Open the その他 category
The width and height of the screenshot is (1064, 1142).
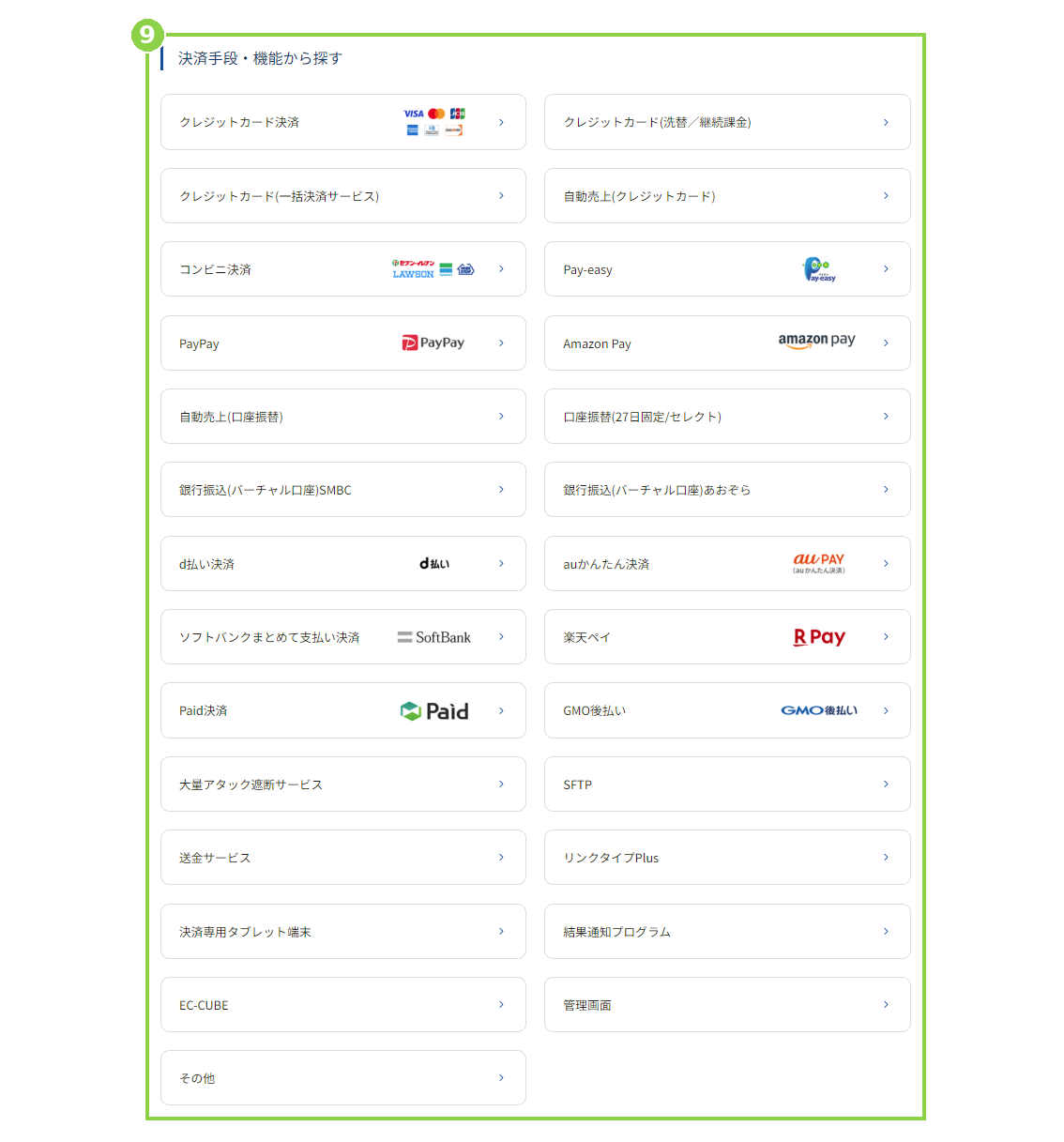[x=343, y=1078]
